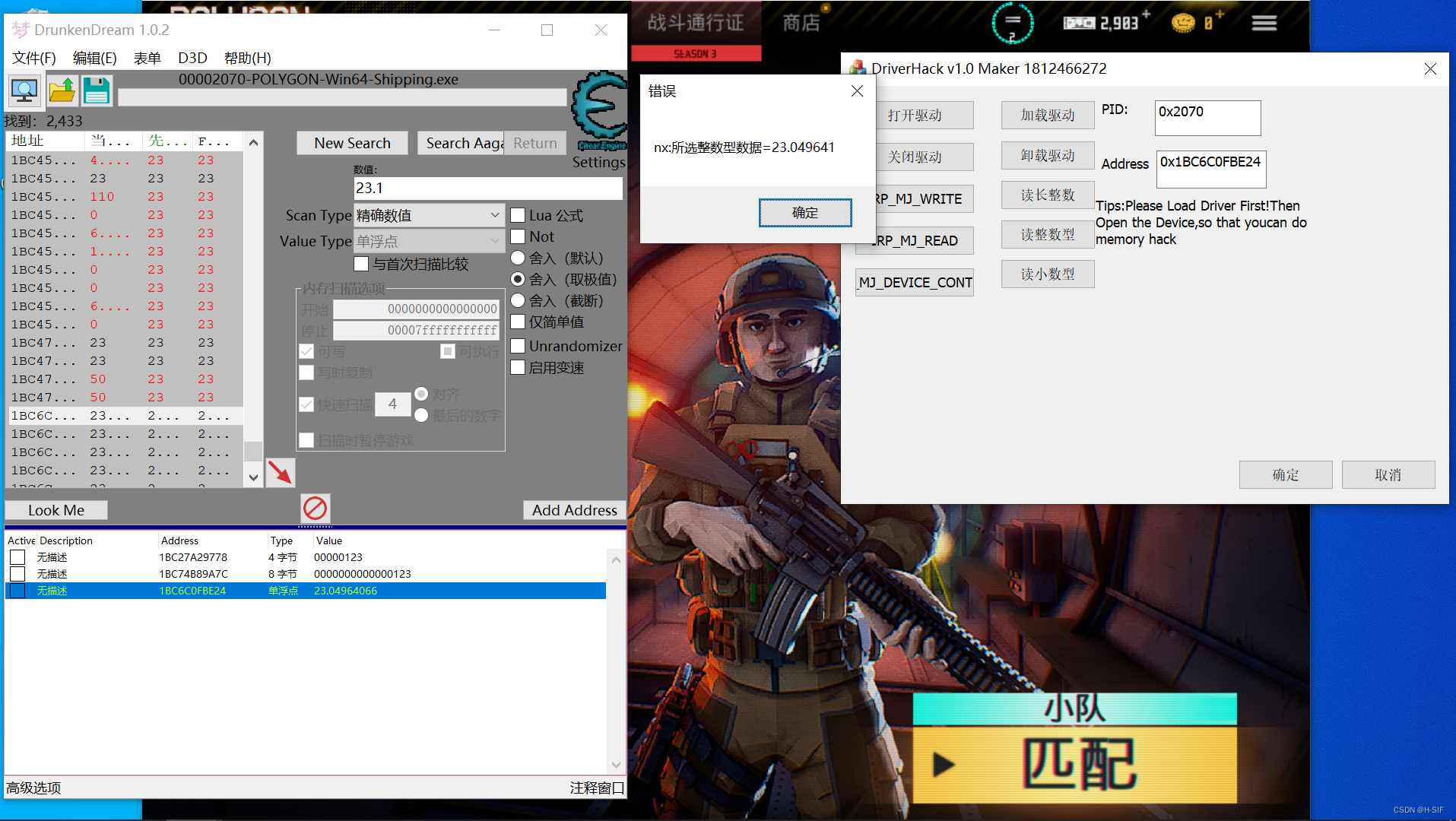
Task: Click 高级选项 at bottom left
Action: point(33,788)
